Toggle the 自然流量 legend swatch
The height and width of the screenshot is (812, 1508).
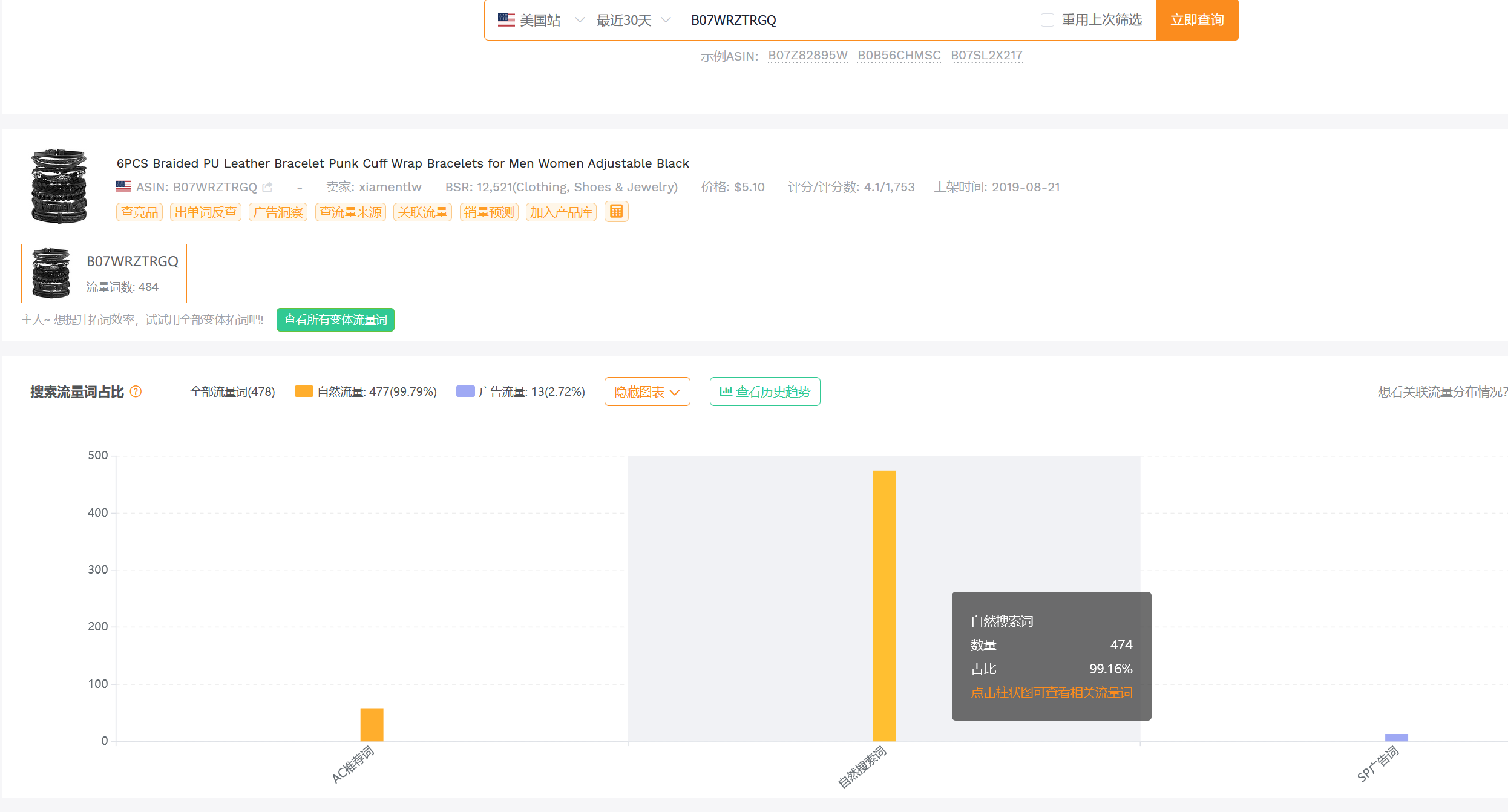pos(303,391)
